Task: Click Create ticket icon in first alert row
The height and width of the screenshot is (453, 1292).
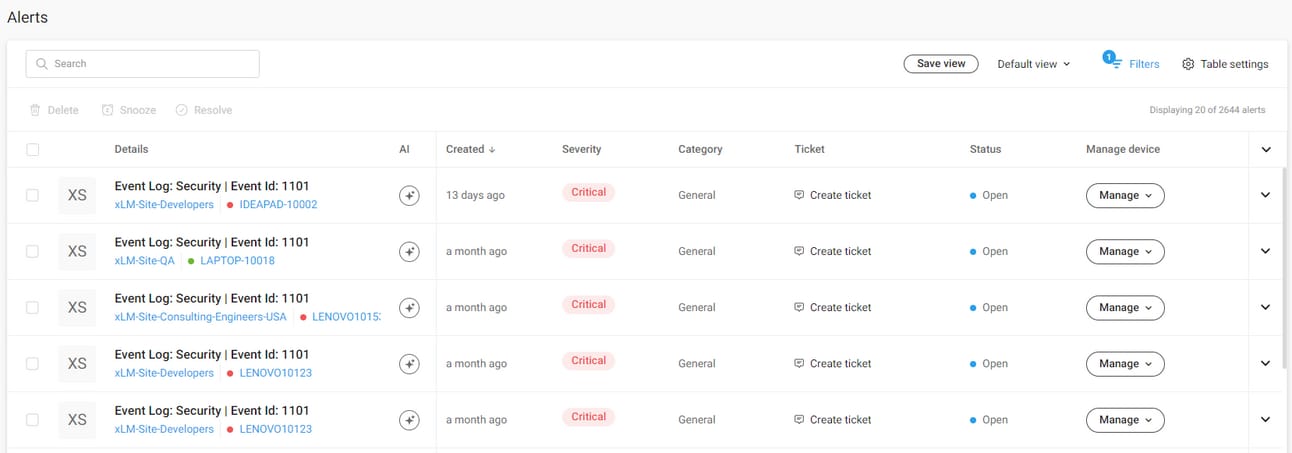Action: click(799, 195)
